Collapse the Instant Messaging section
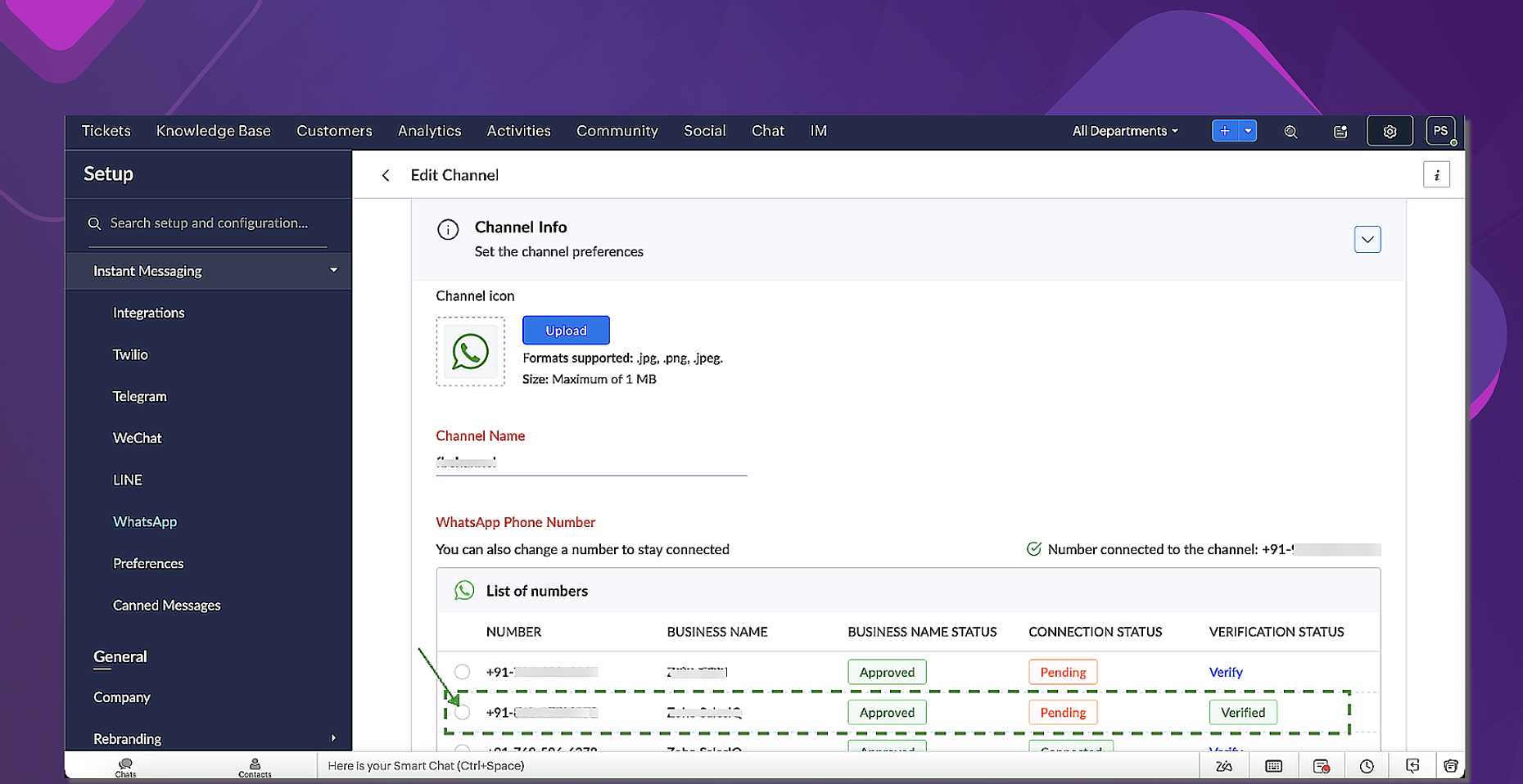1523x784 pixels. pyautogui.click(x=333, y=270)
